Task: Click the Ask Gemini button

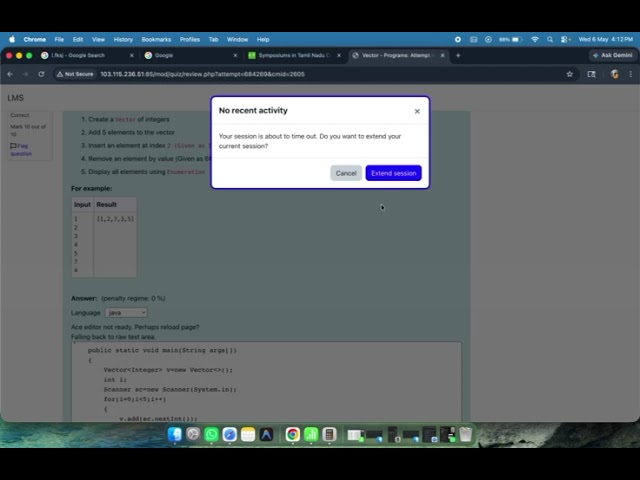Action: click(612, 55)
